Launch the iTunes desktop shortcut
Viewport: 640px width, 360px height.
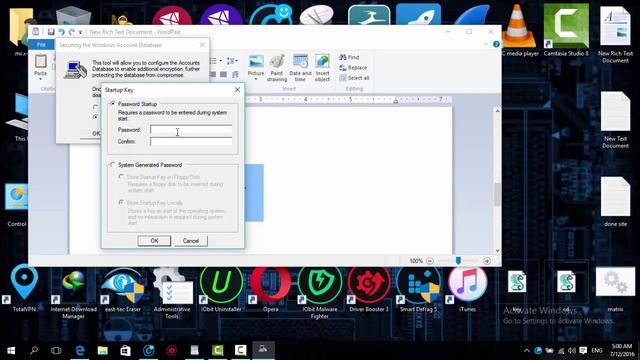click(x=467, y=289)
